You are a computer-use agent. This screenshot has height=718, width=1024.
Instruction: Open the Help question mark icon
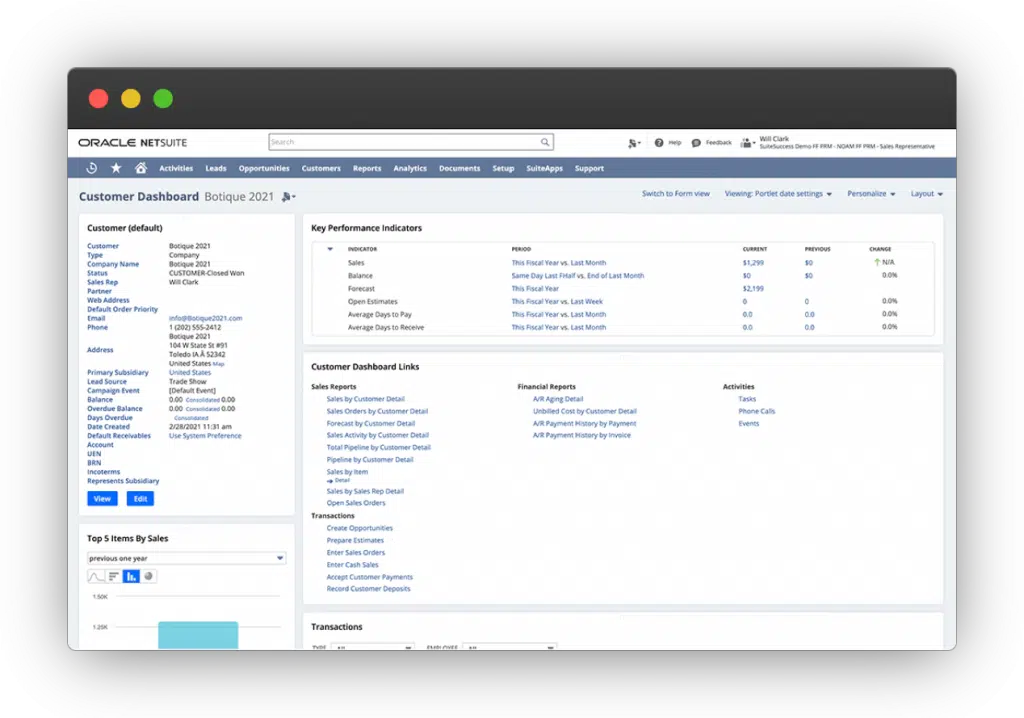(659, 142)
